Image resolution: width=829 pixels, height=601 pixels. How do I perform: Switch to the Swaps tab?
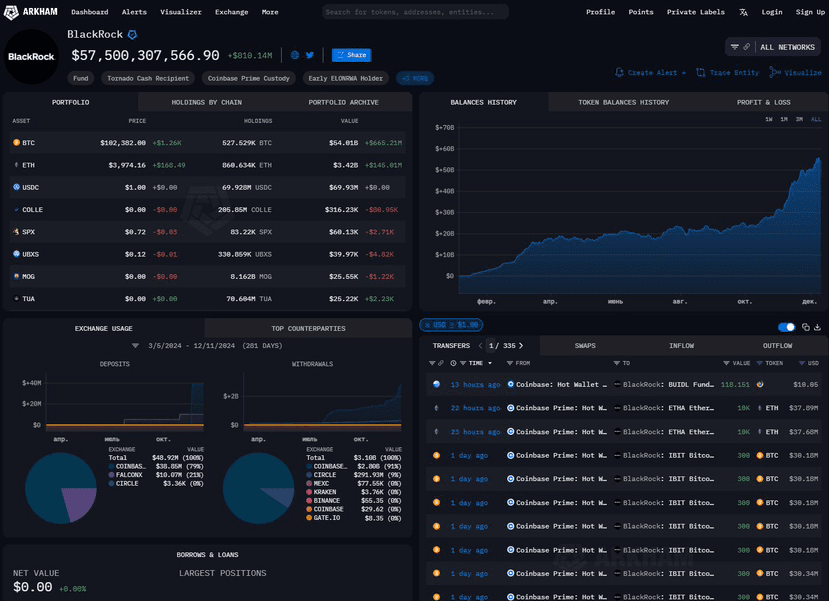coord(585,346)
